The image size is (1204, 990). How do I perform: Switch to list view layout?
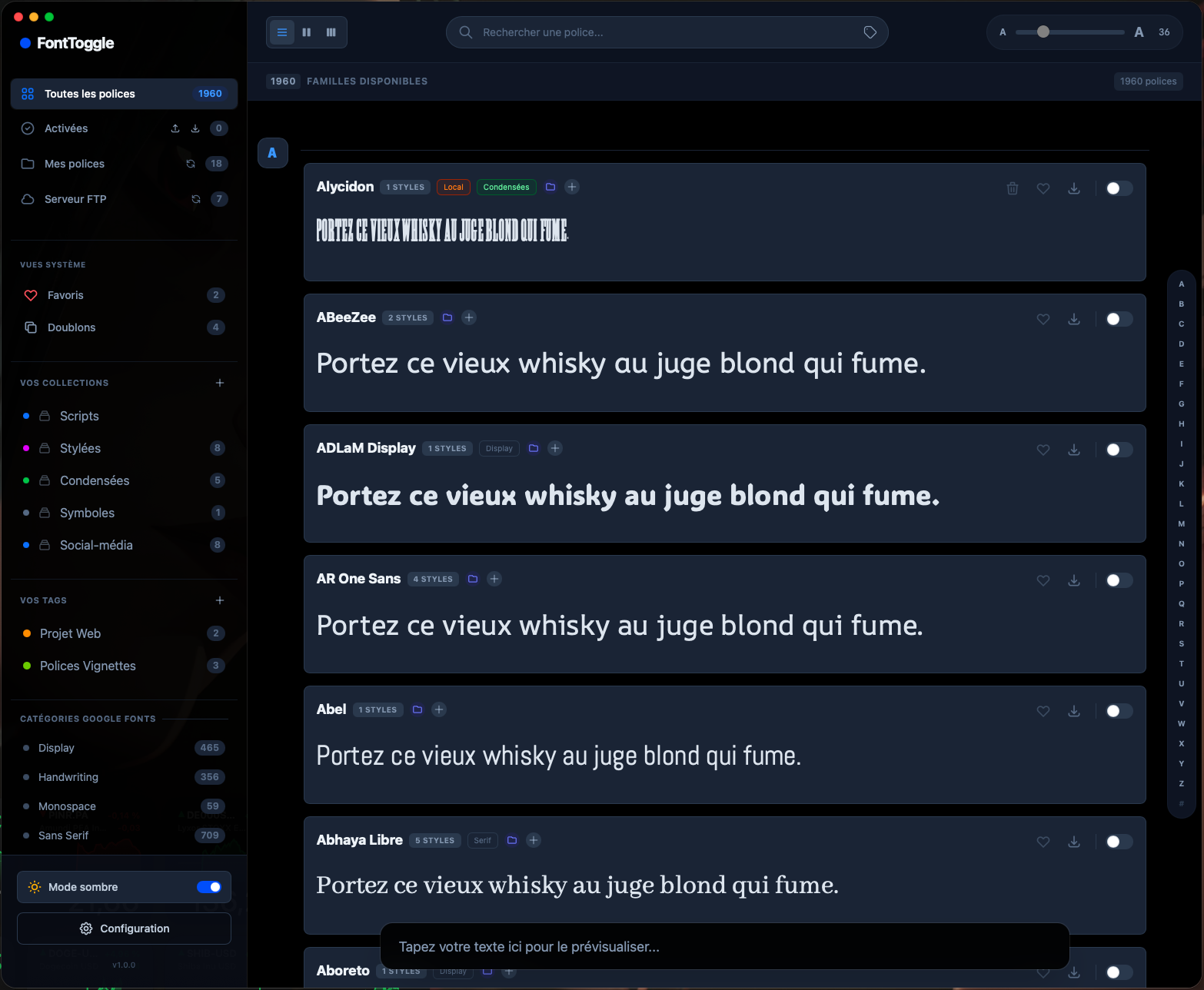click(282, 32)
